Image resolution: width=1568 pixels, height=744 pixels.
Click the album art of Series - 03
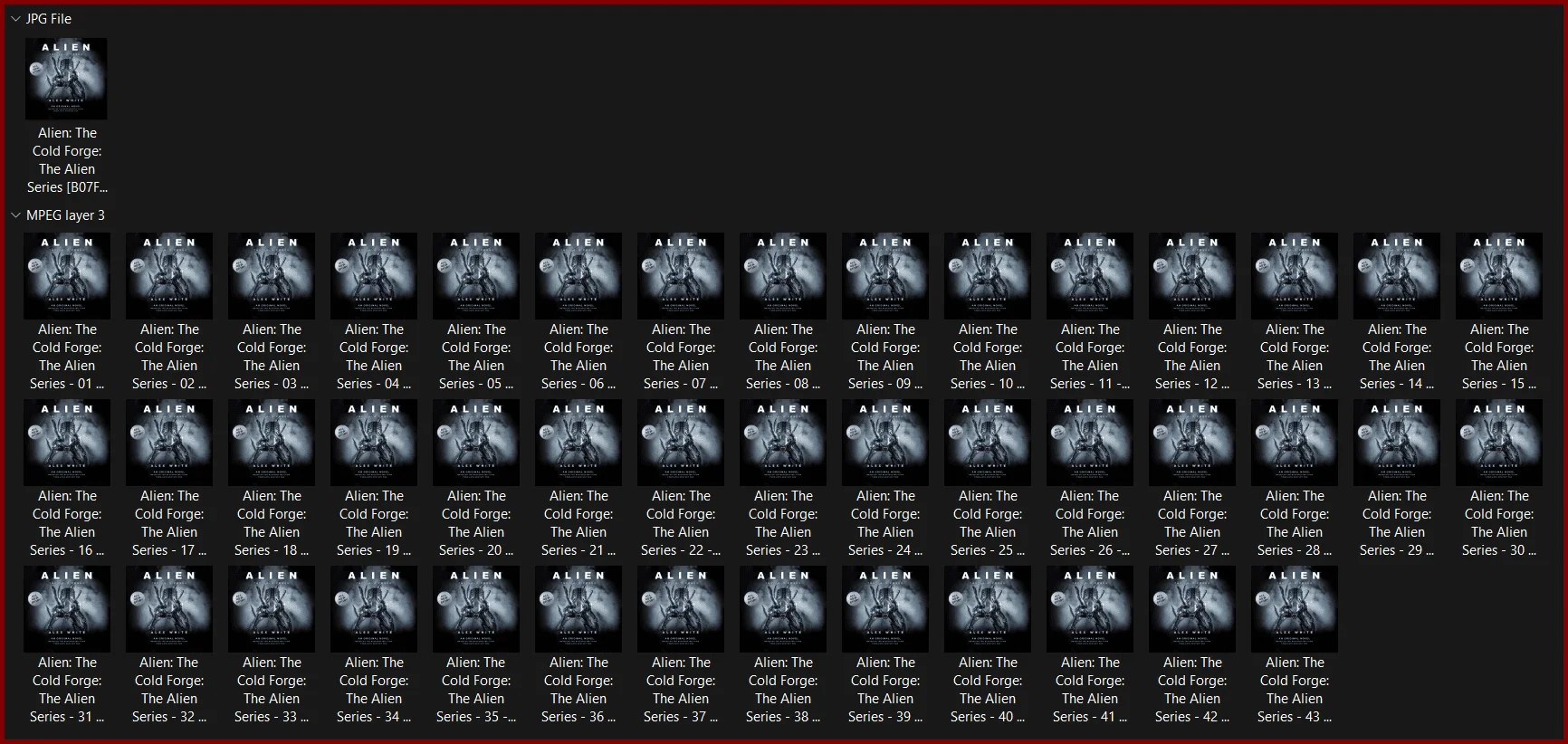tap(272, 276)
